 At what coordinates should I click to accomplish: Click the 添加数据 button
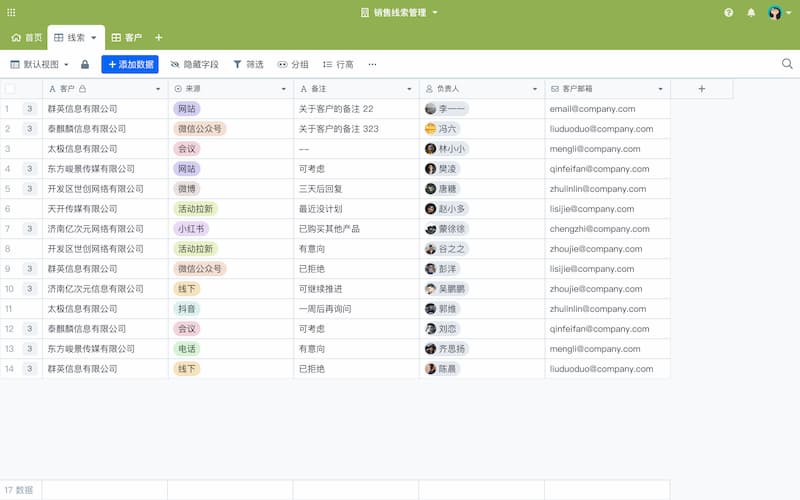[130, 64]
